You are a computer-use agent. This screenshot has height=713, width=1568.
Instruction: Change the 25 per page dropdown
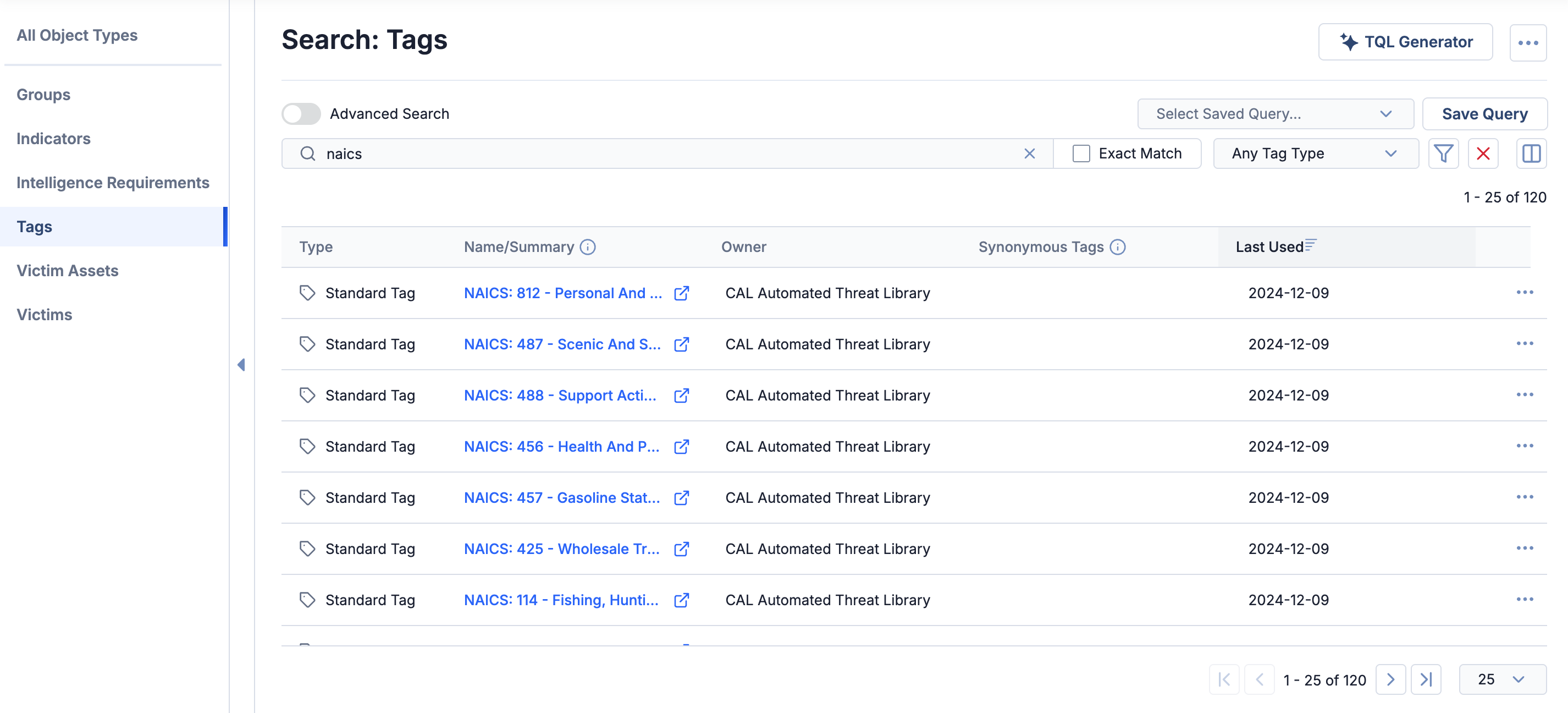click(x=1501, y=679)
